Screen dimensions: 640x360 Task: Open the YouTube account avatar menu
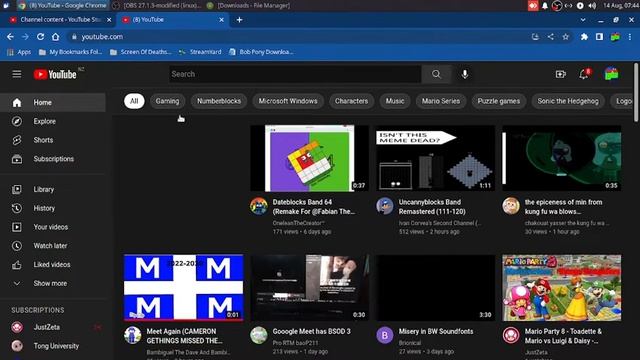pos(611,74)
